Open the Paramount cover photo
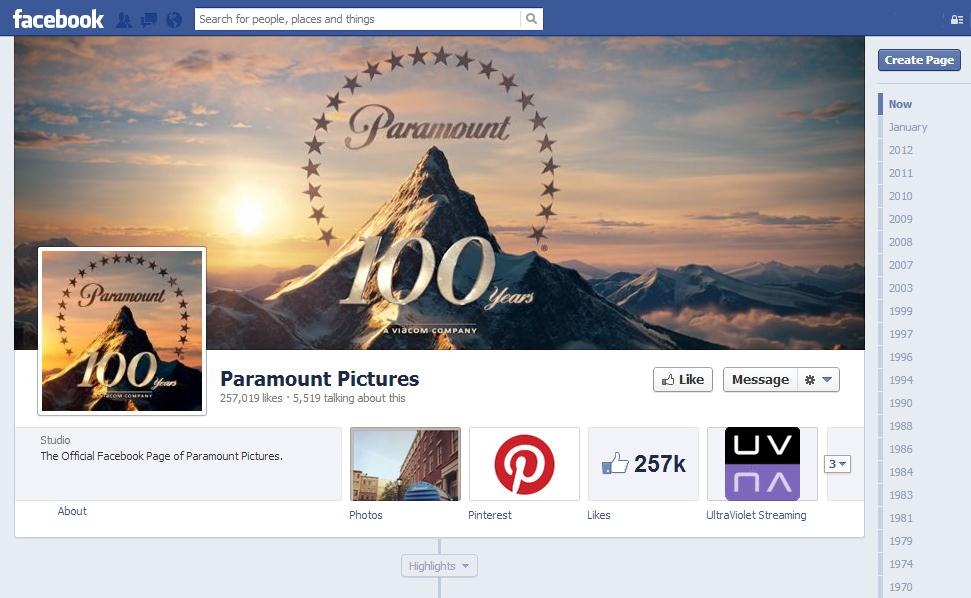This screenshot has width=971, height=598. pos(439,193)
